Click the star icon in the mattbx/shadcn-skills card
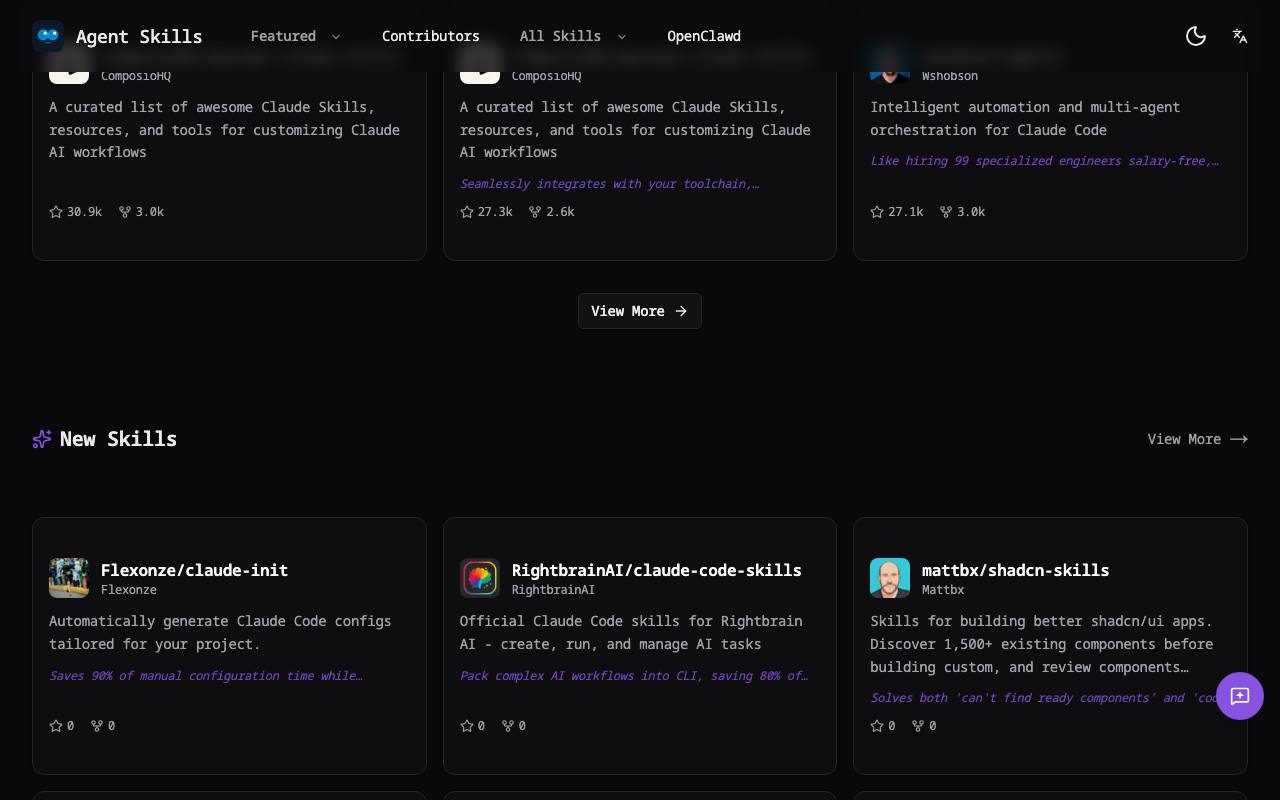This screenshot has height=800, width=1280. point(877,726)
